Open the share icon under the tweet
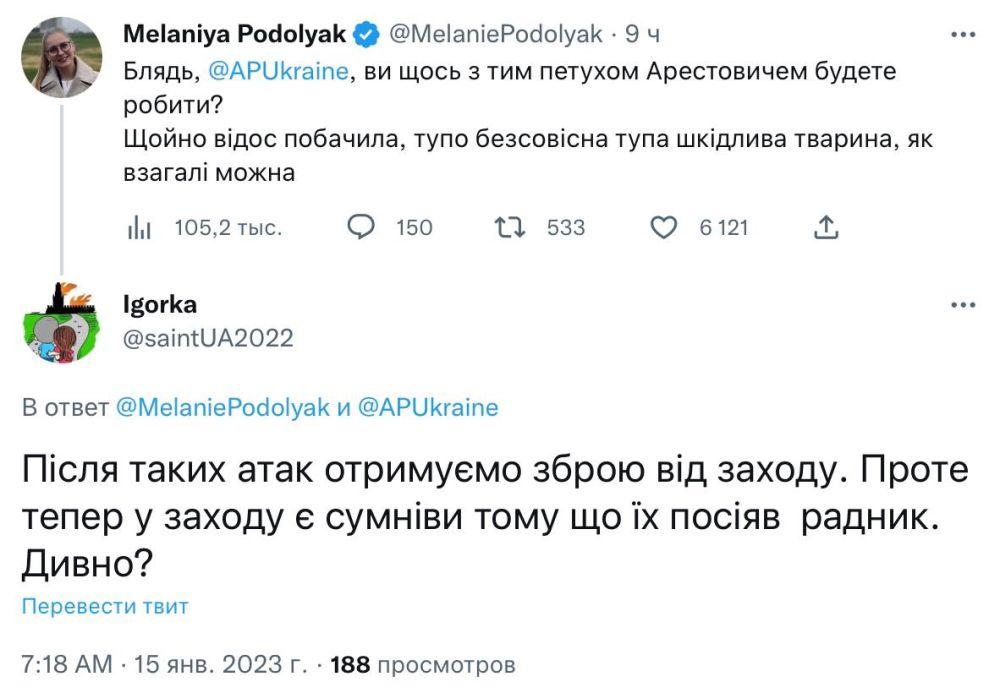Viewport: 1000px width, 693px height. (x=827, y=228)
